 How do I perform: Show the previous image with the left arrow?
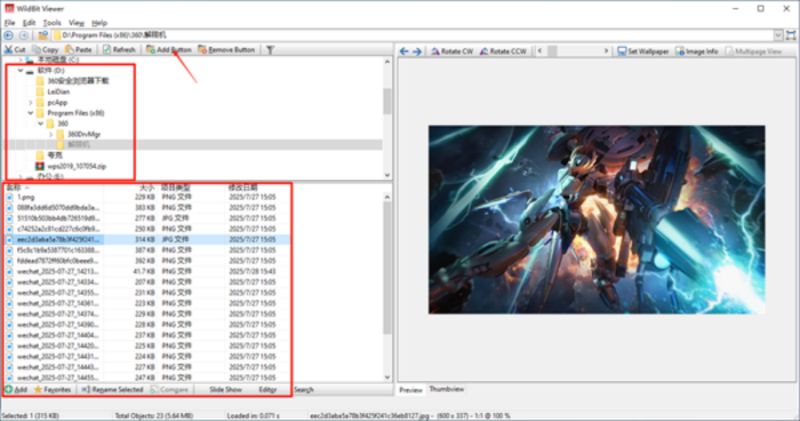click(x=404, y=51)
